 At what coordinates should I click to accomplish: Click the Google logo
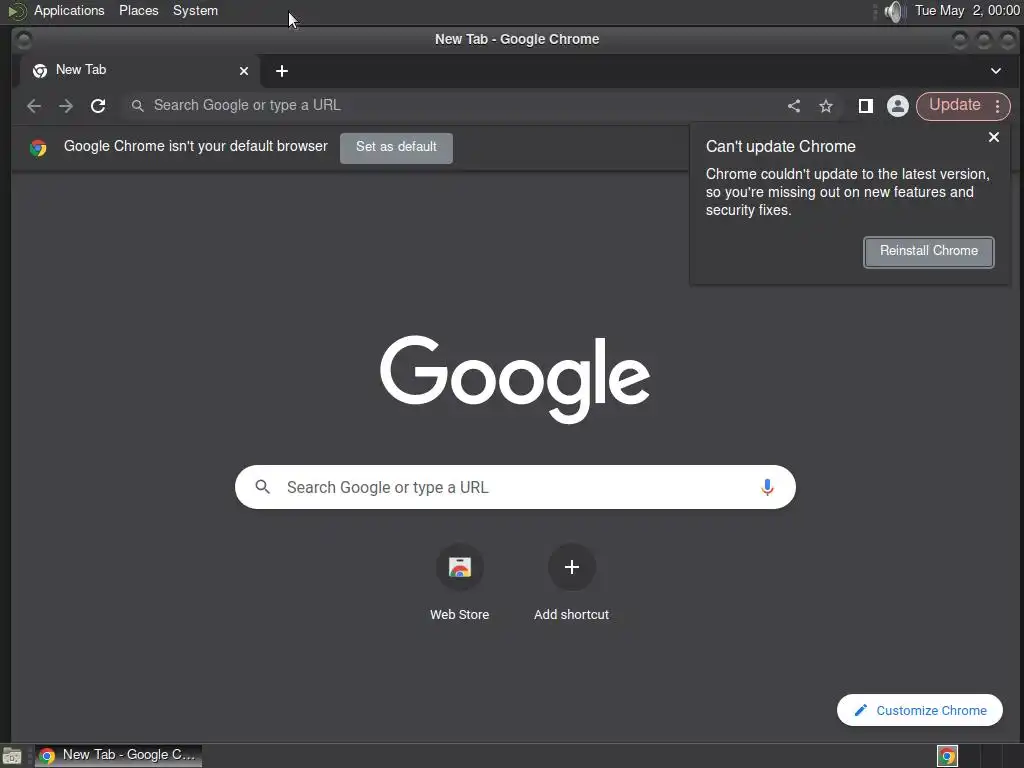[x=515, y=379]
